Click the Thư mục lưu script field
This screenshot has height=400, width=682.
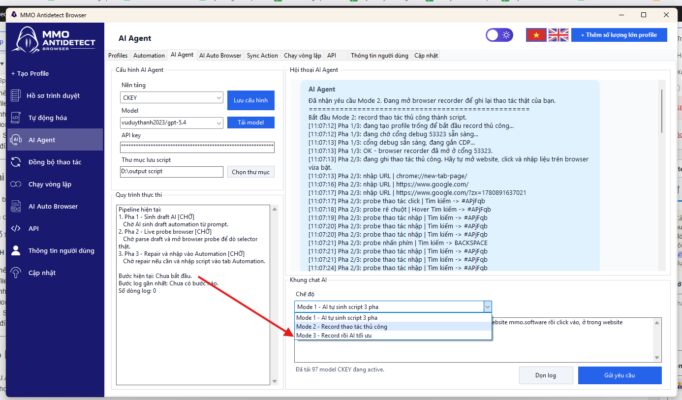(172, 171)
